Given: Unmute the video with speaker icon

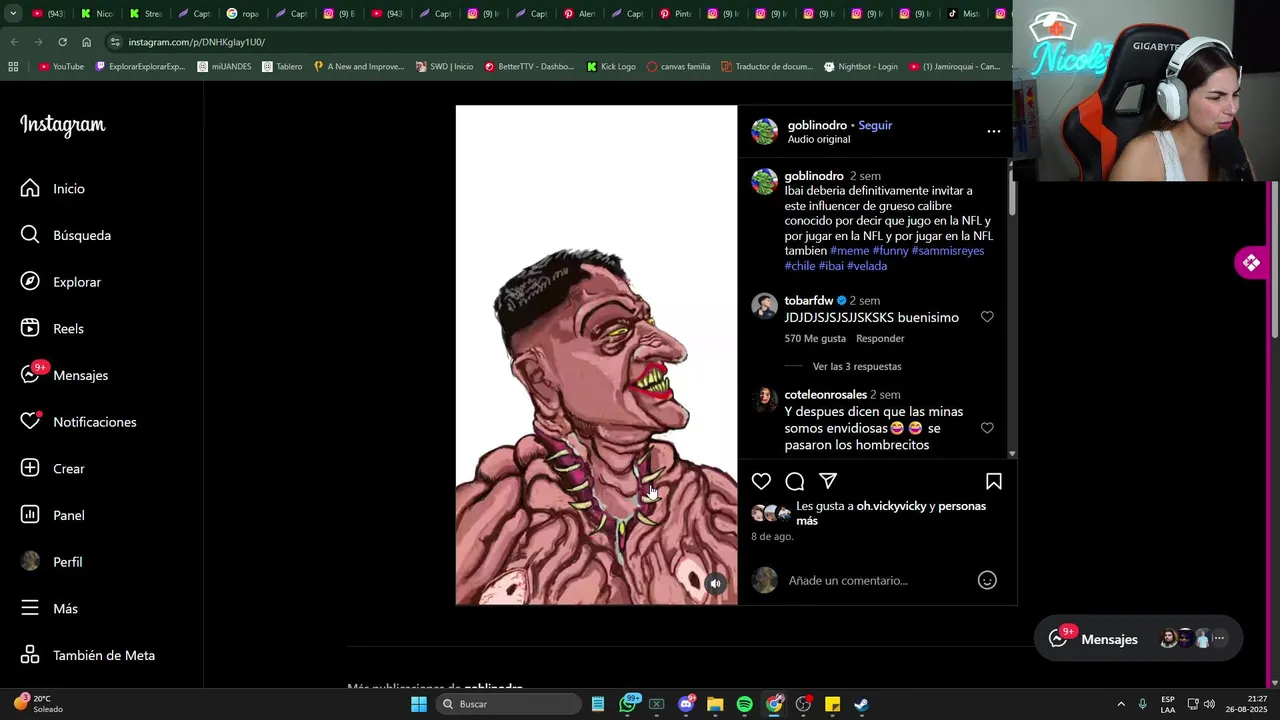Looking at the screenshot, I should [x=715, y=584].
